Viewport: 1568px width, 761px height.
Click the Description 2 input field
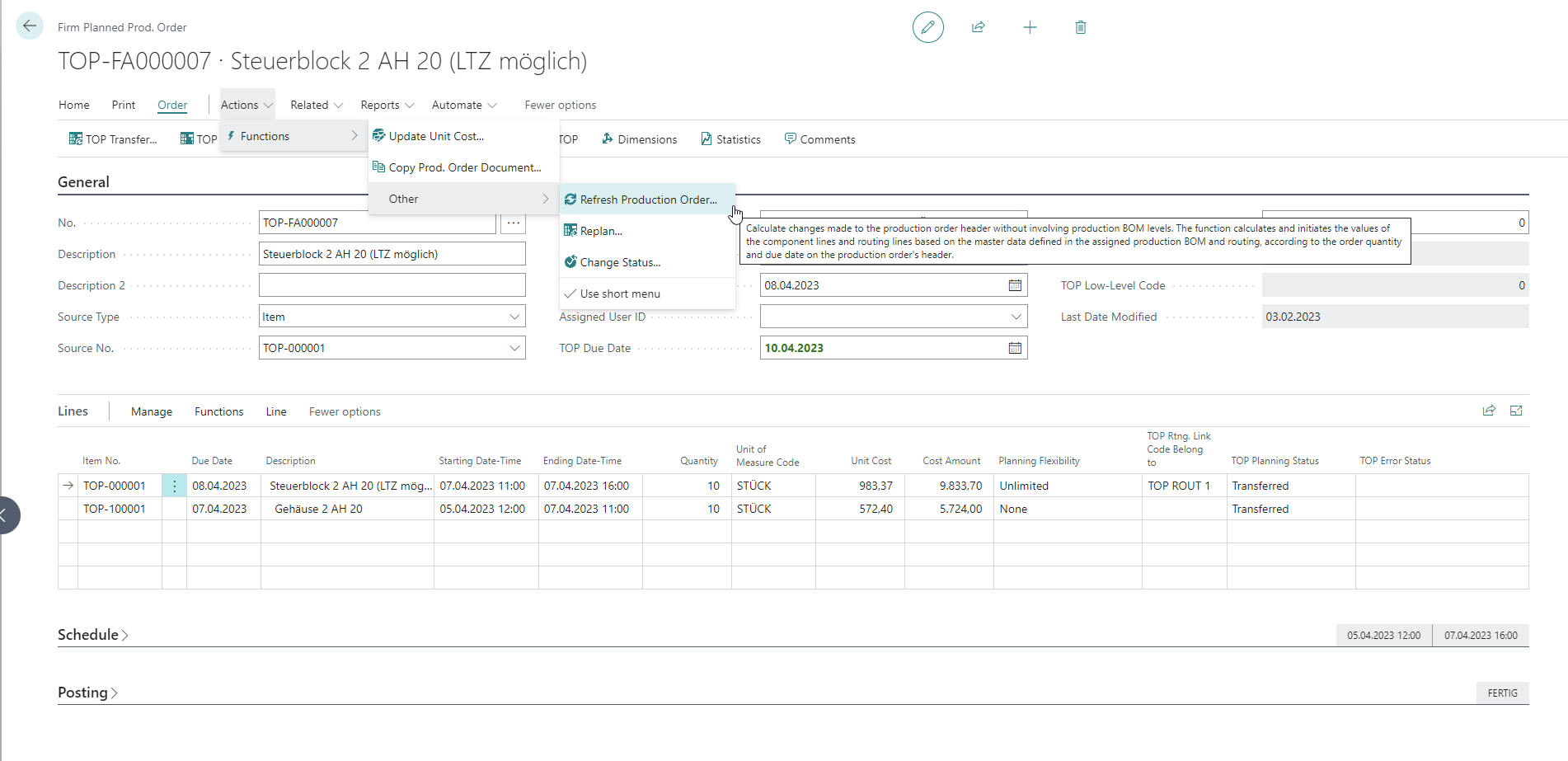click(392, 285)
